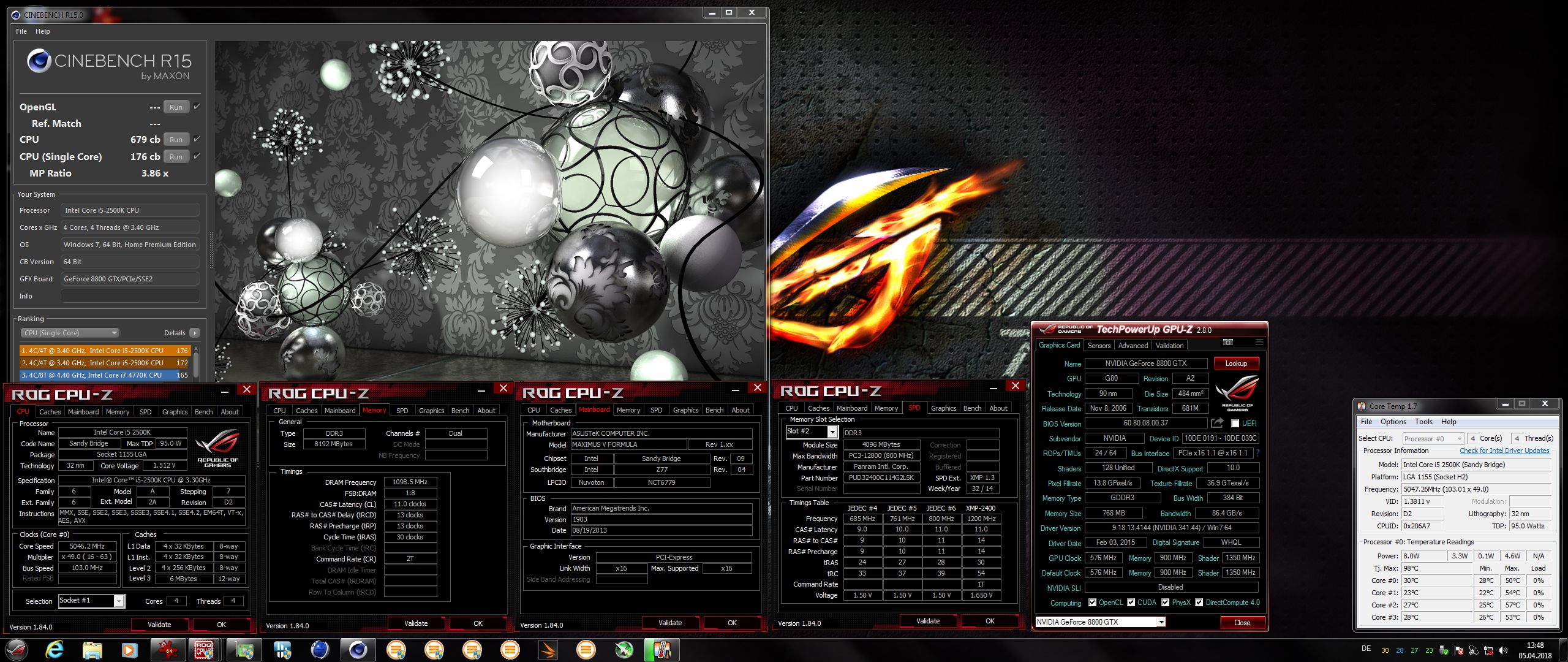Open the Options menu in Core Temp
The width and height of the screenshot is (1568, 662).
(1393, 422)
